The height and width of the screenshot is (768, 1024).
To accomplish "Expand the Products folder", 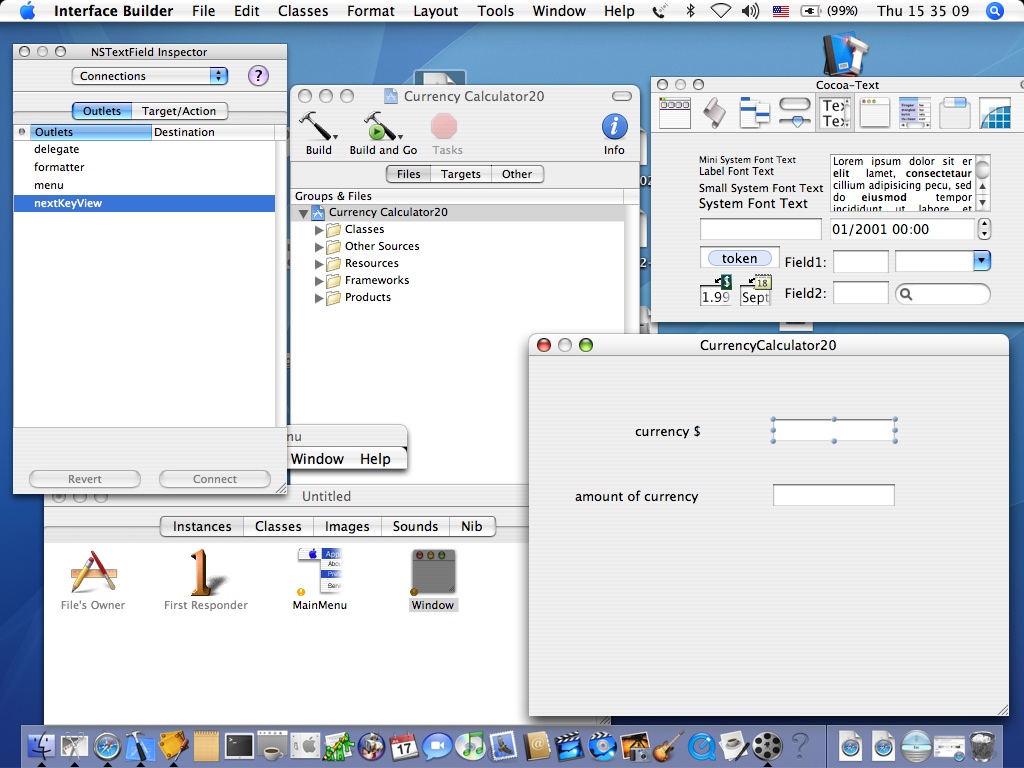I will (x=319, y=298).
